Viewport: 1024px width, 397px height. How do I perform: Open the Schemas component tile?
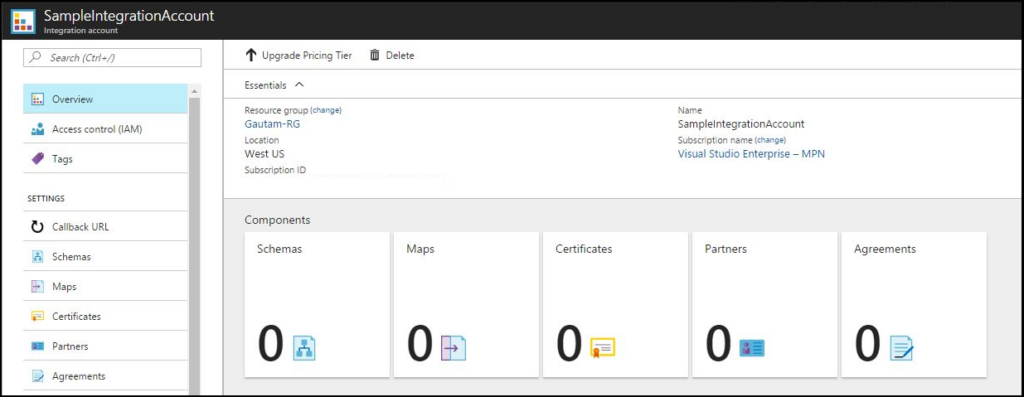pyautogui.click(x=317, y=304)
